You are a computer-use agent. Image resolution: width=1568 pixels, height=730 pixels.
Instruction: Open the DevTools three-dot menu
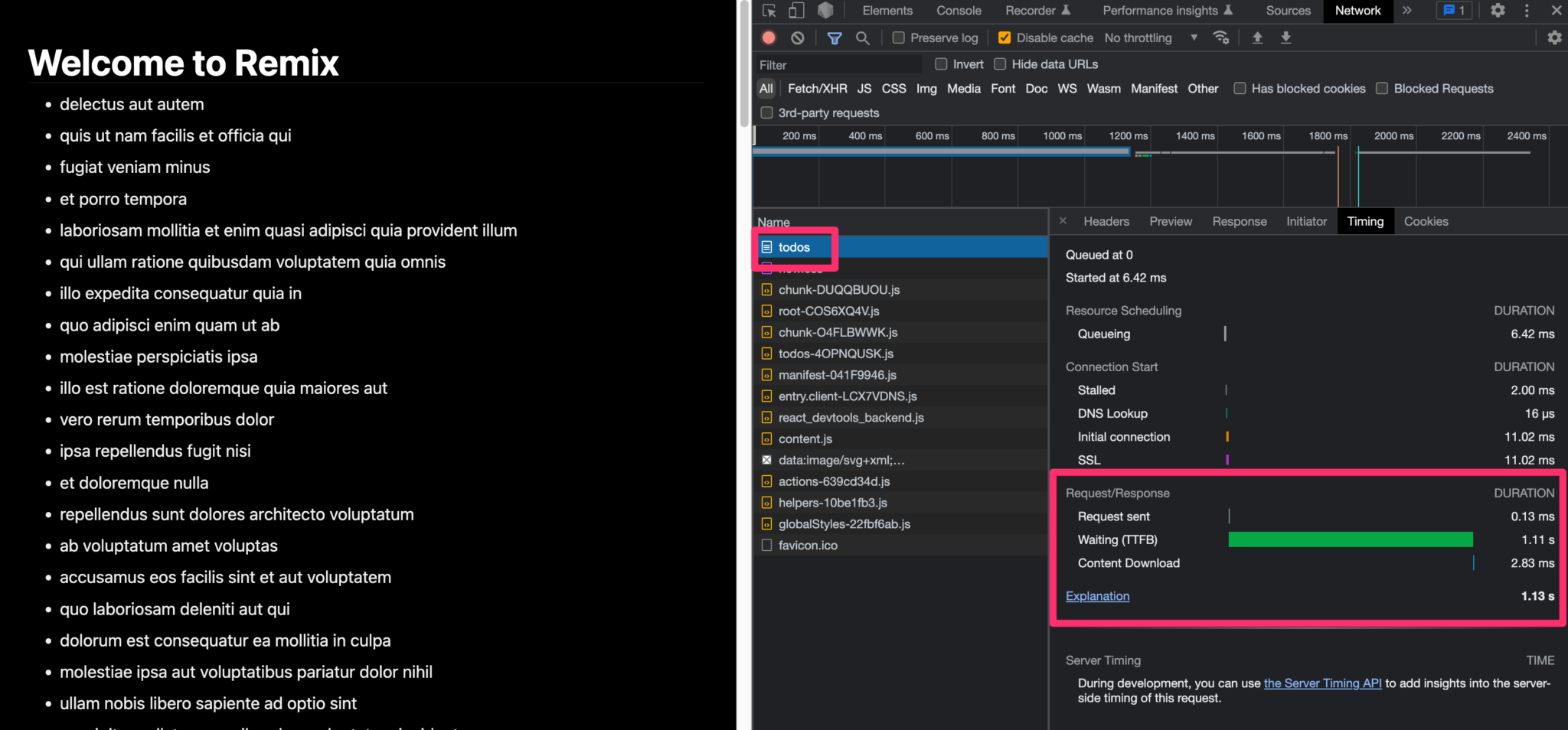point(1527,11)
